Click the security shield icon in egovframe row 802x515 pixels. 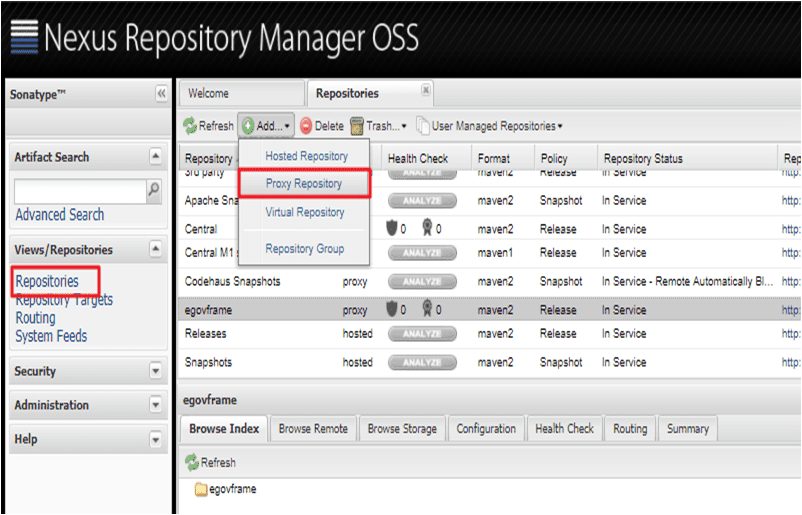coord(392,309)
